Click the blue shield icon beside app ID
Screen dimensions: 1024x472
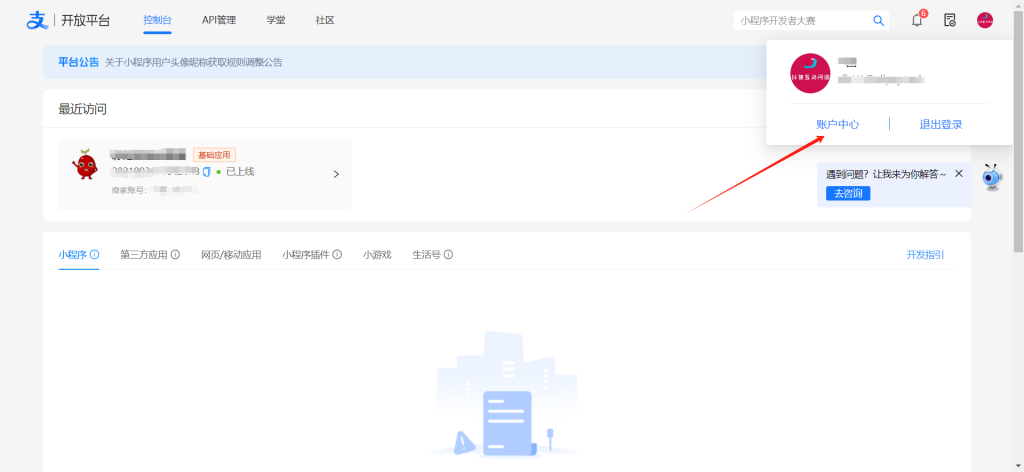tap(206, 172)
